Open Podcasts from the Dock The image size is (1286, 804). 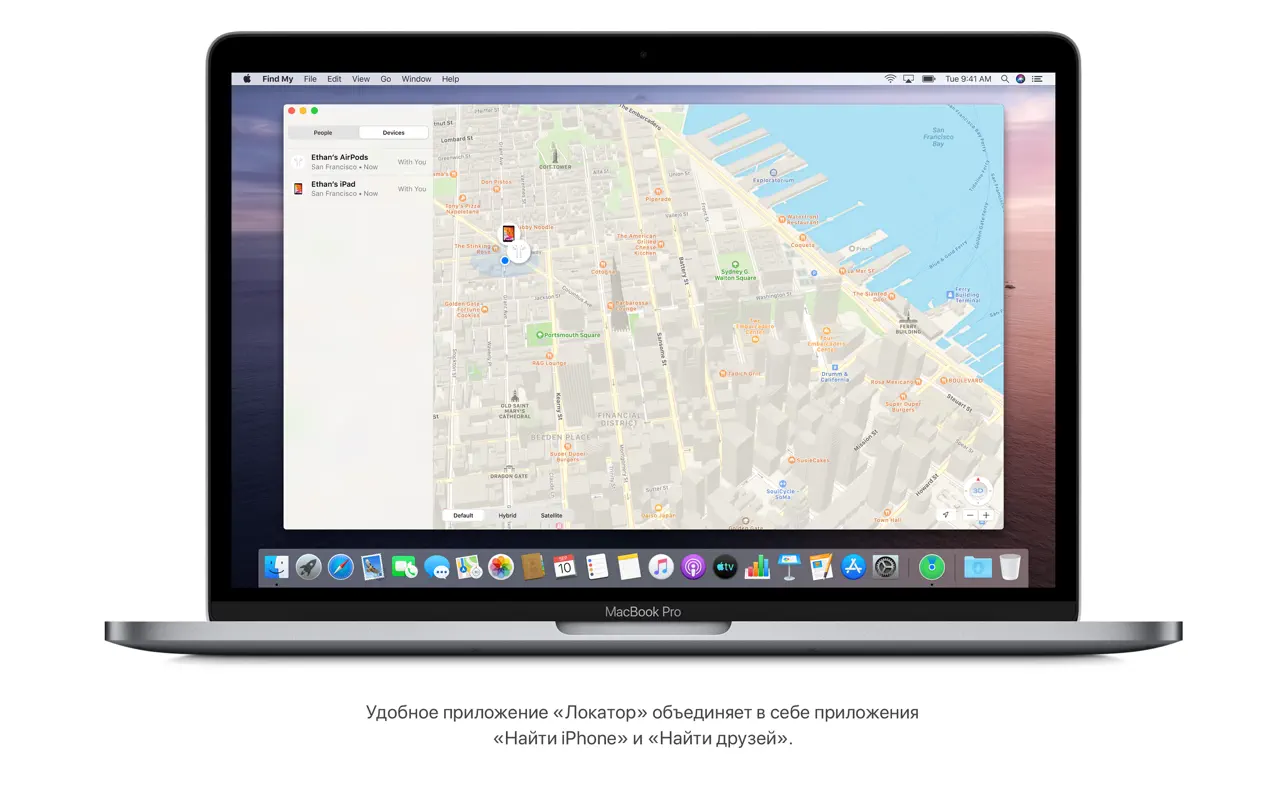tap(693, 568)
